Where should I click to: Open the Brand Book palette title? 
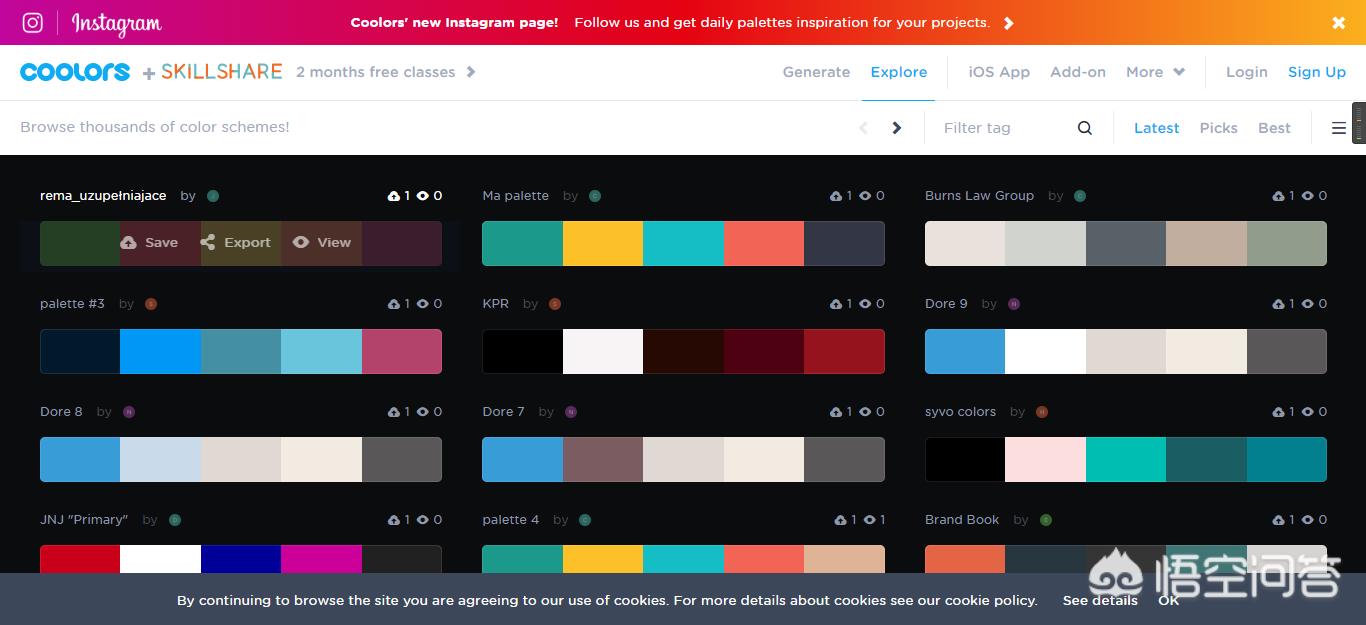coord(962,520)
